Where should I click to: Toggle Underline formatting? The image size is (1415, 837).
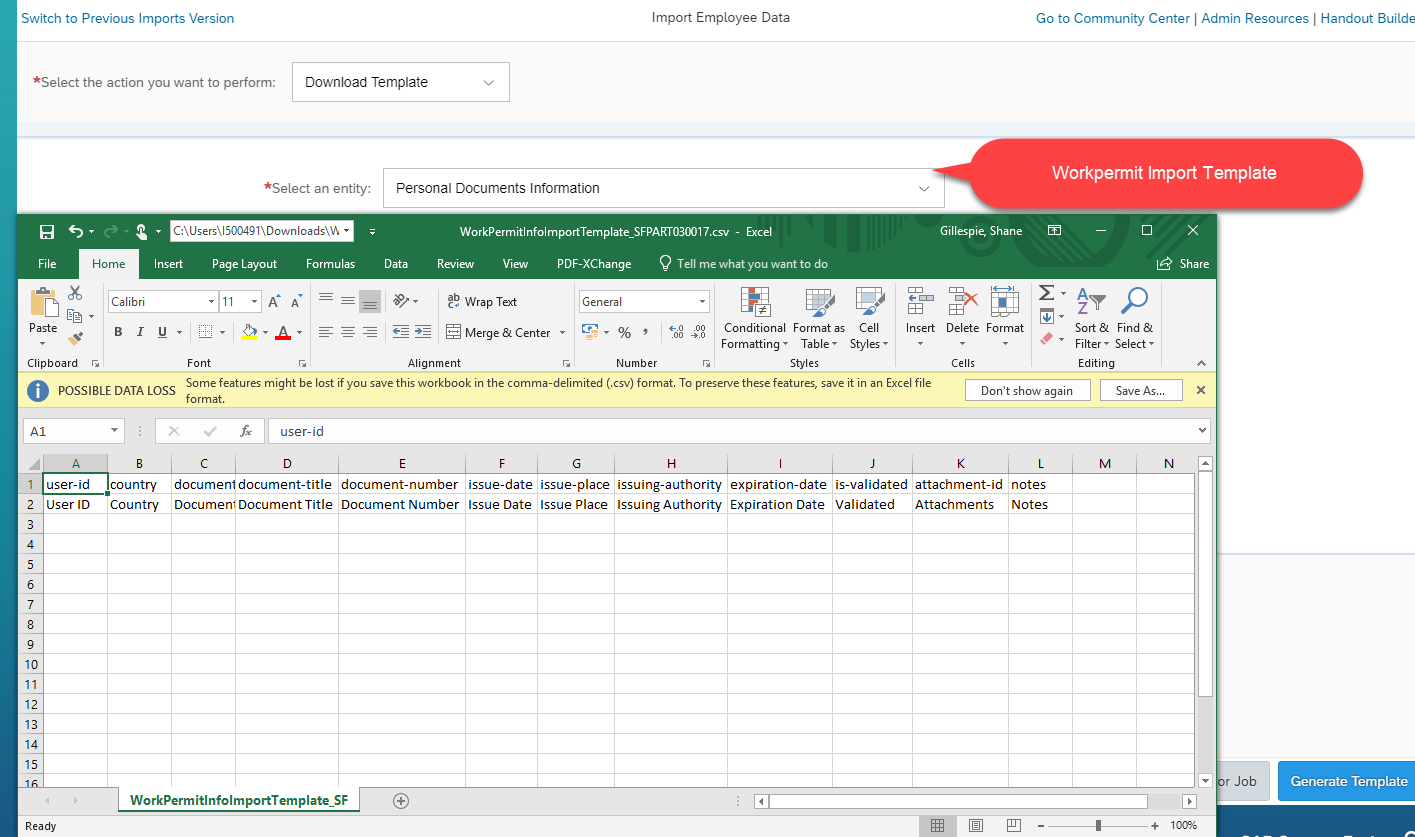[161, 332]
